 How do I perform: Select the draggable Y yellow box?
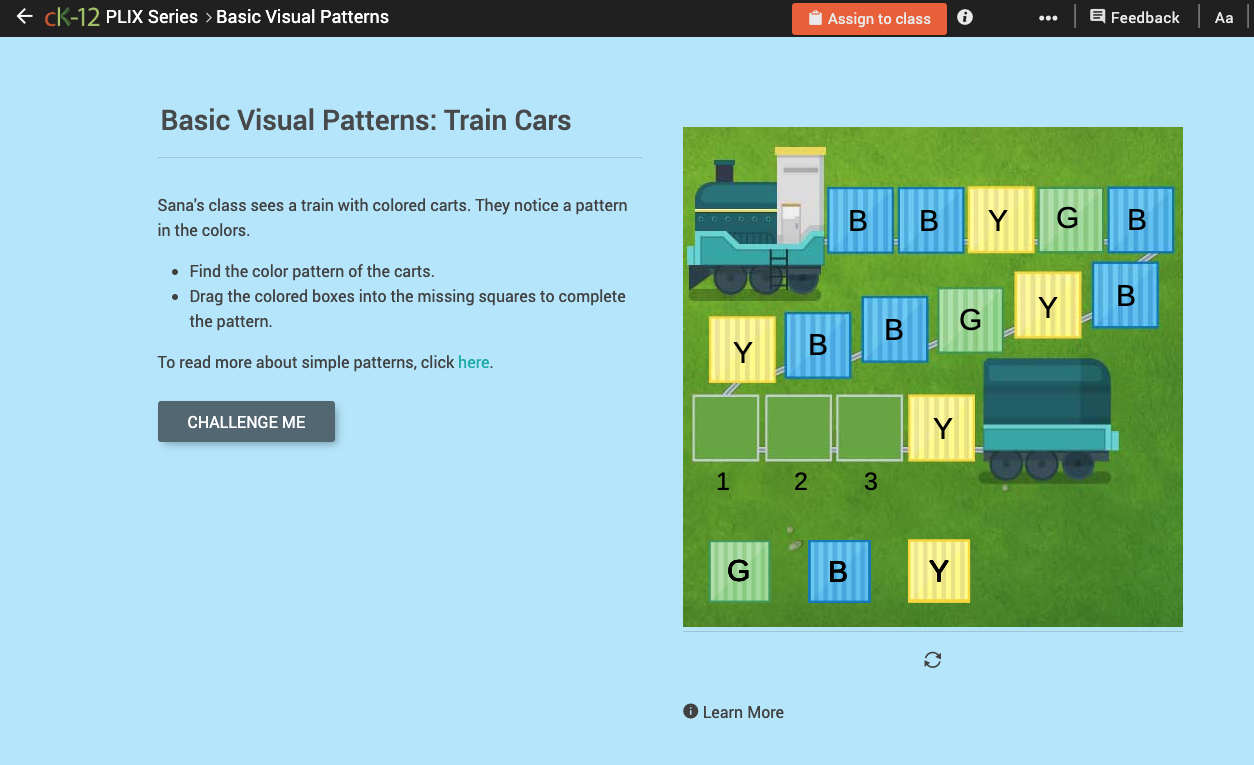tap(938, 571)
